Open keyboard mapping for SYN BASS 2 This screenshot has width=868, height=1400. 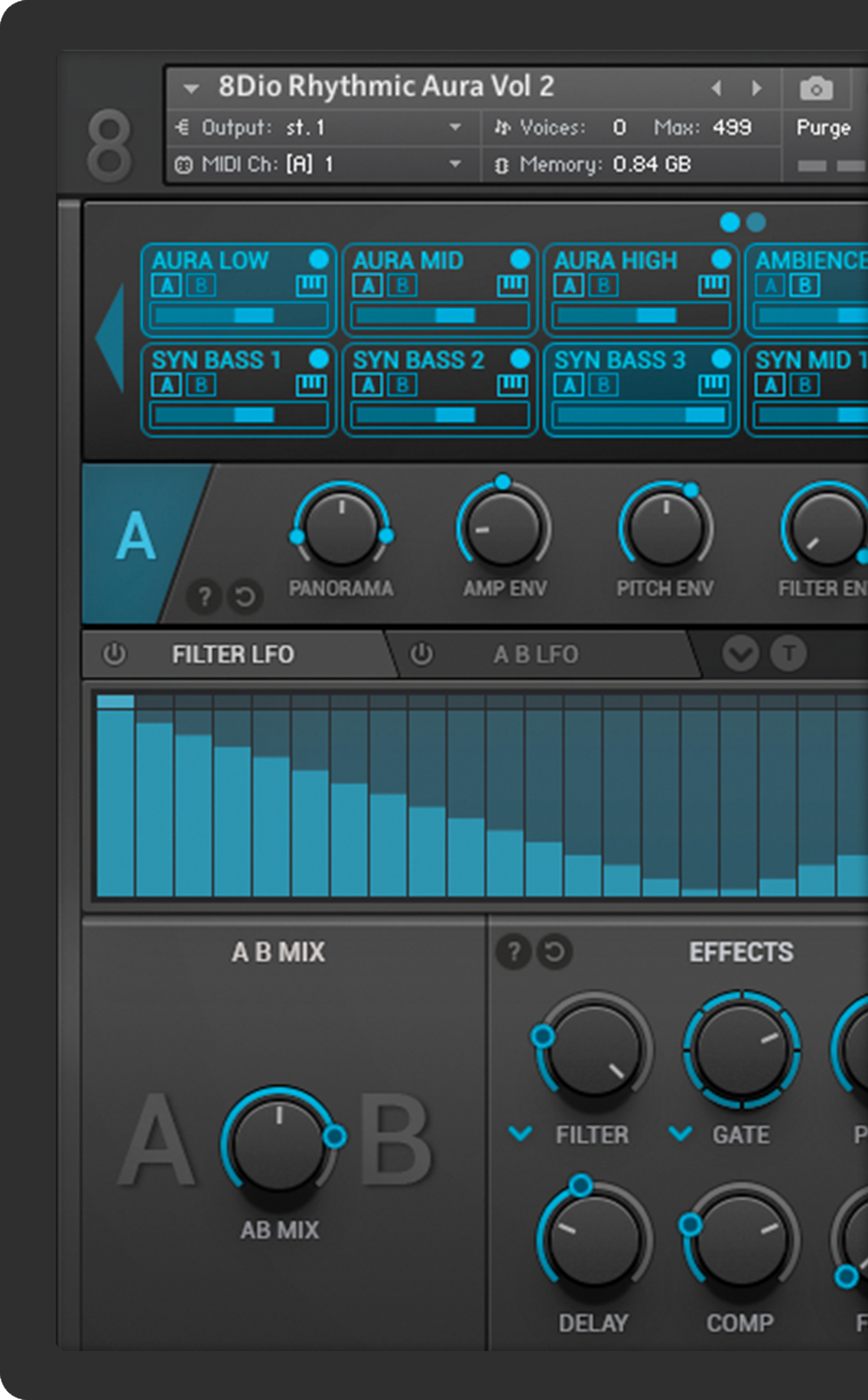[x=512, y=386]
